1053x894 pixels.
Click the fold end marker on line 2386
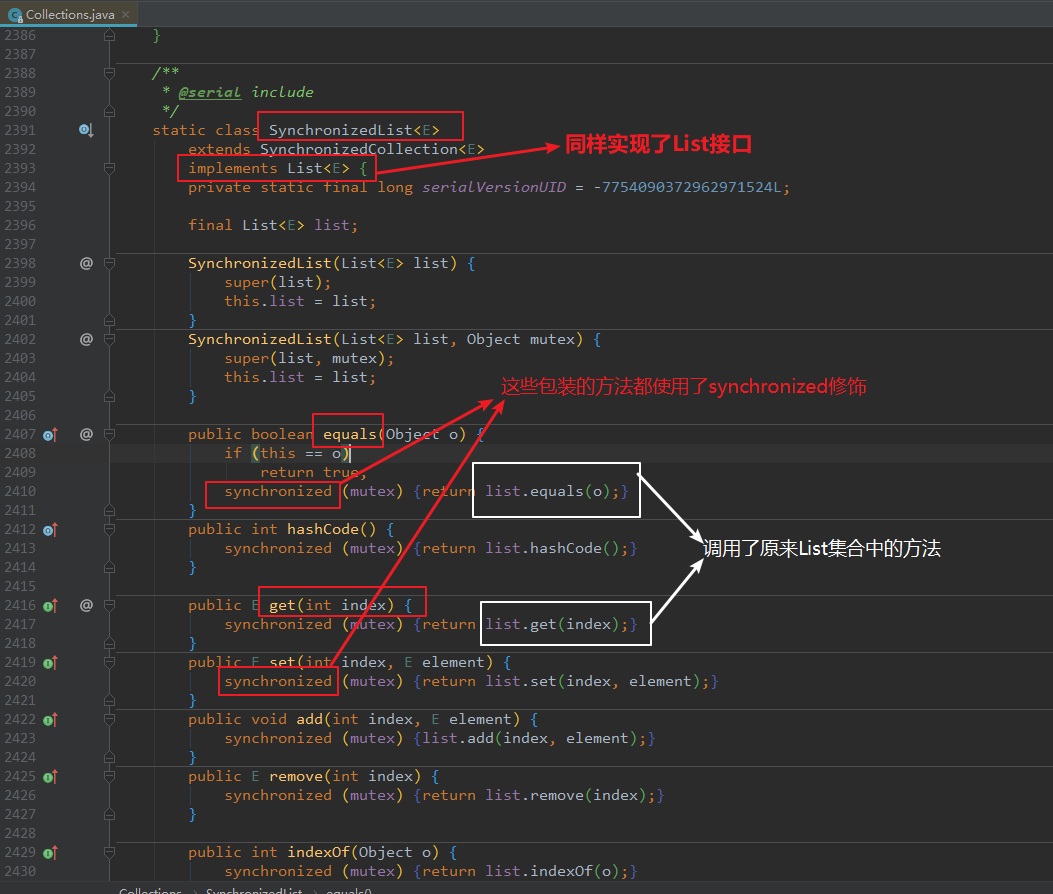[x=109, y=35]
